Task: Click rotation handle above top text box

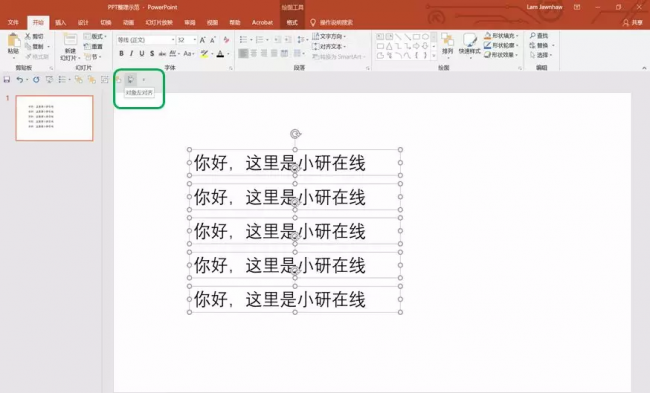Action: point(295,134)
